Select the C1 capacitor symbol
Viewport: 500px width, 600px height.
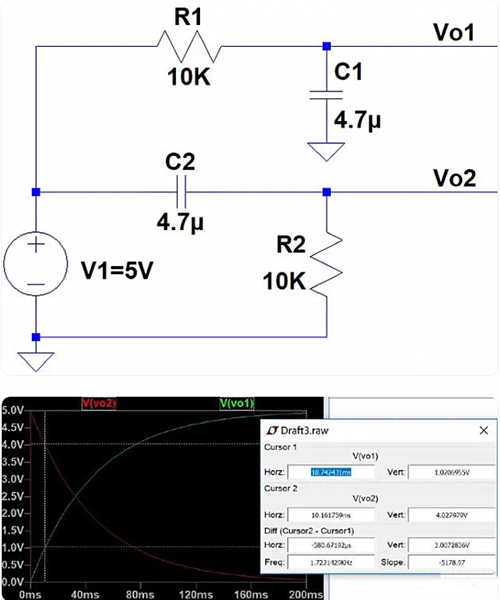tap(326, 95)
